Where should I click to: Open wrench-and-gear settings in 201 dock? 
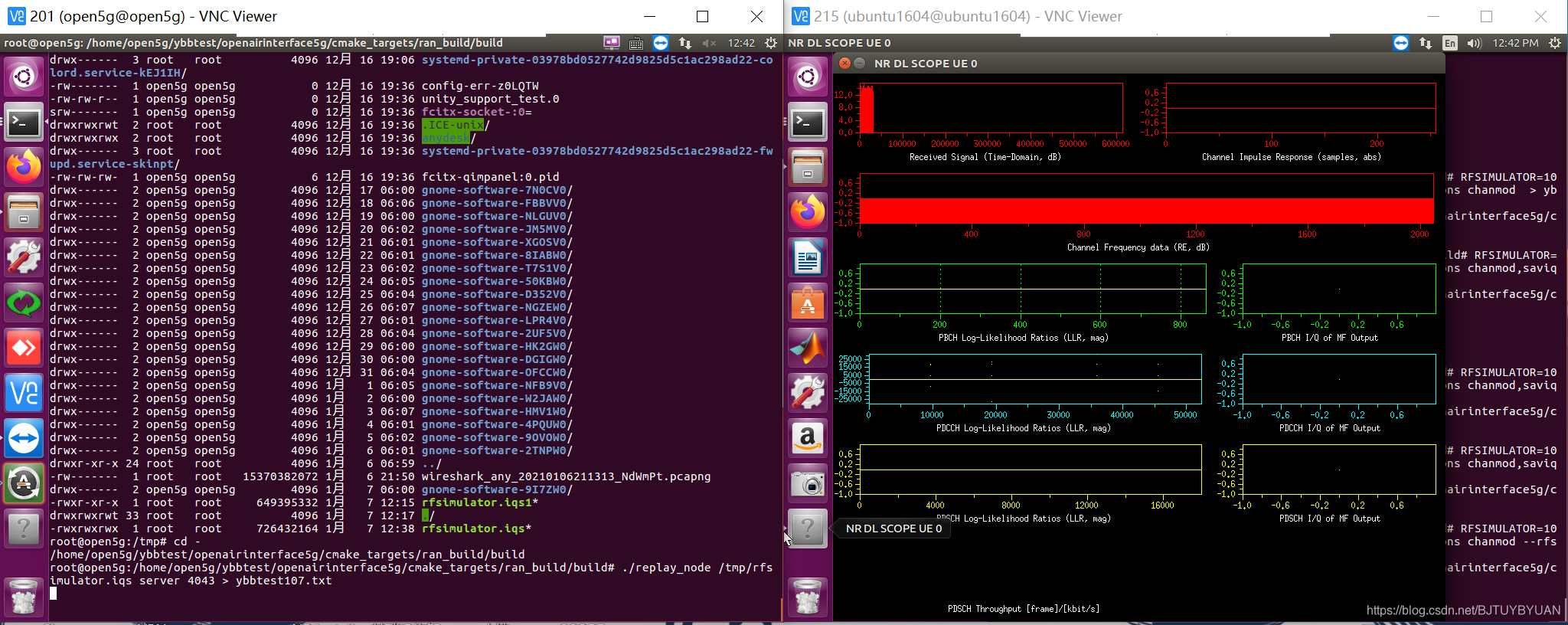click(24, 257)
